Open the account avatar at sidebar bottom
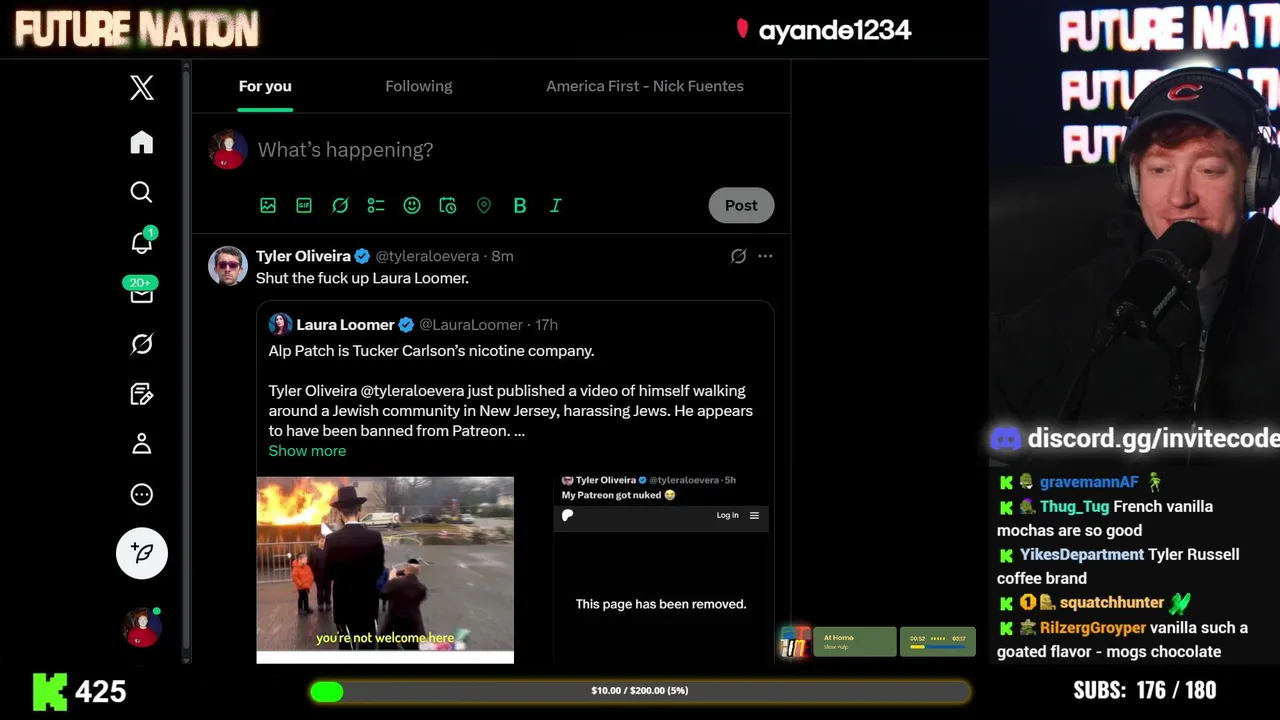Screen dimensions: 1280x720 (x=142, y=627)
